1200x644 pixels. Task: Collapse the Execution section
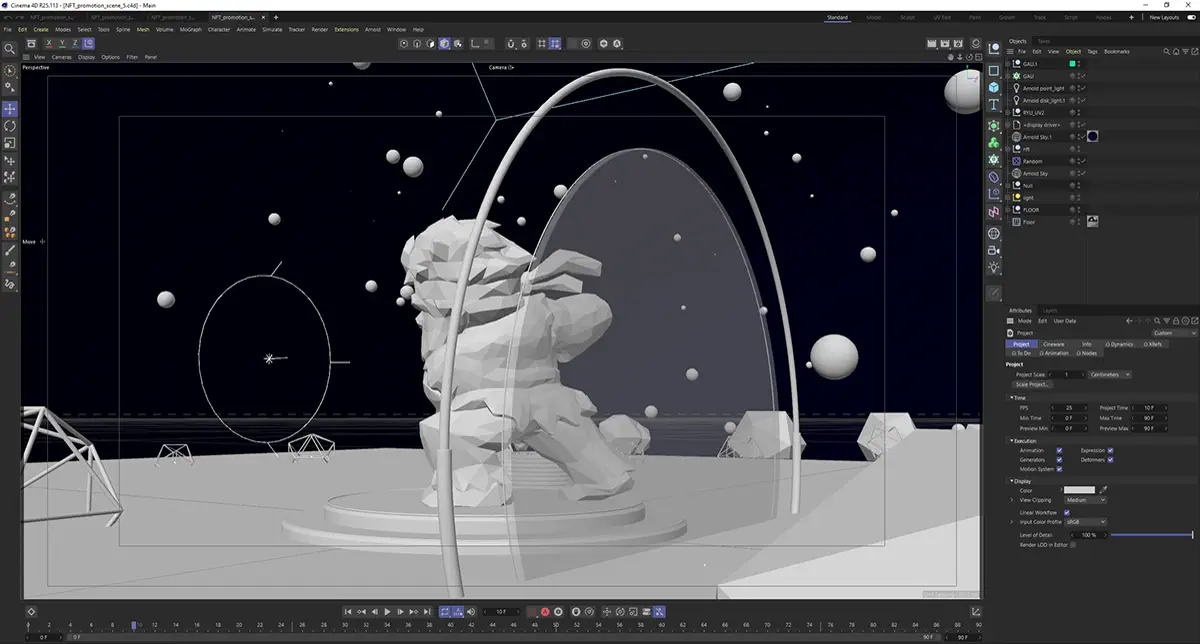point(1011,441)
